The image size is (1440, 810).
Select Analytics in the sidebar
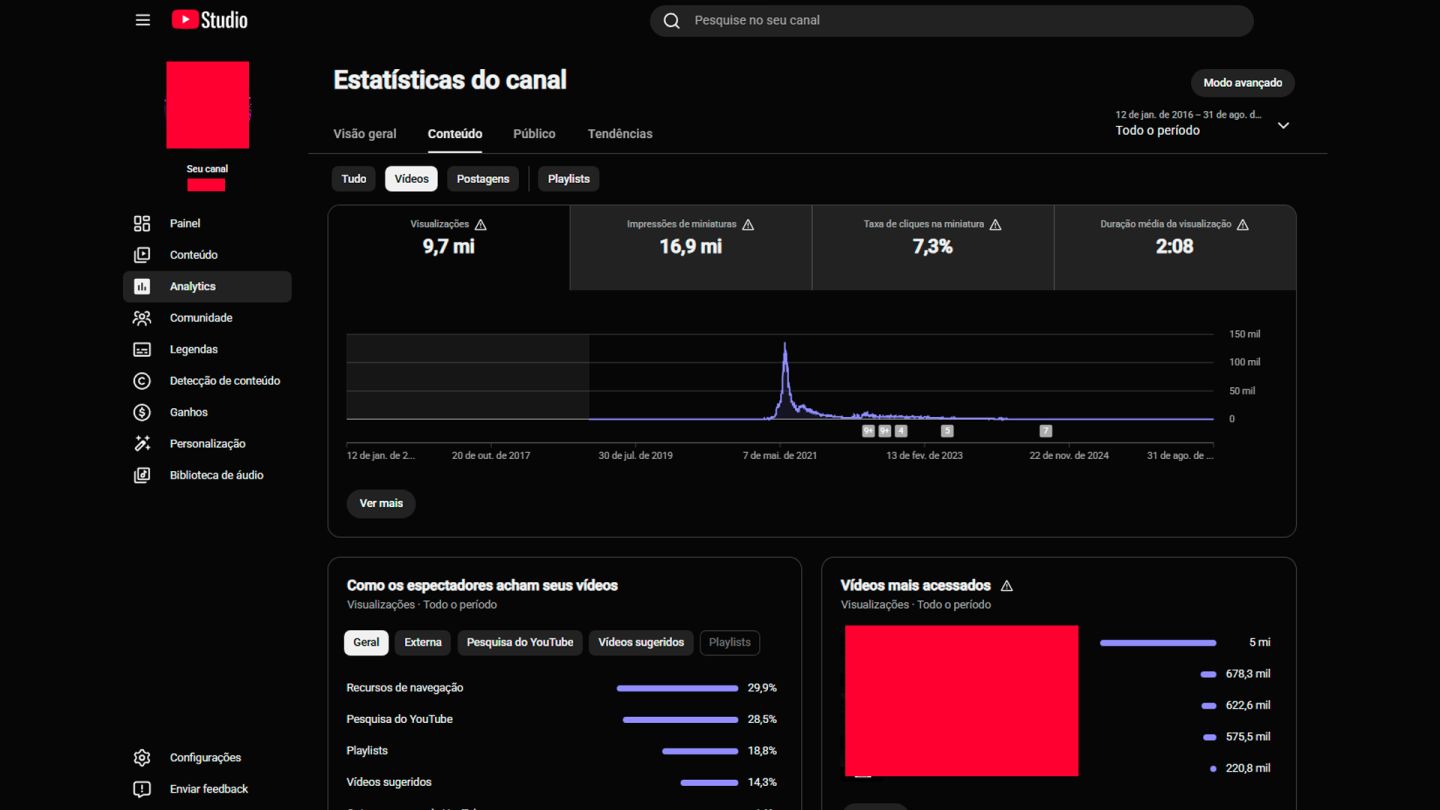207,286
